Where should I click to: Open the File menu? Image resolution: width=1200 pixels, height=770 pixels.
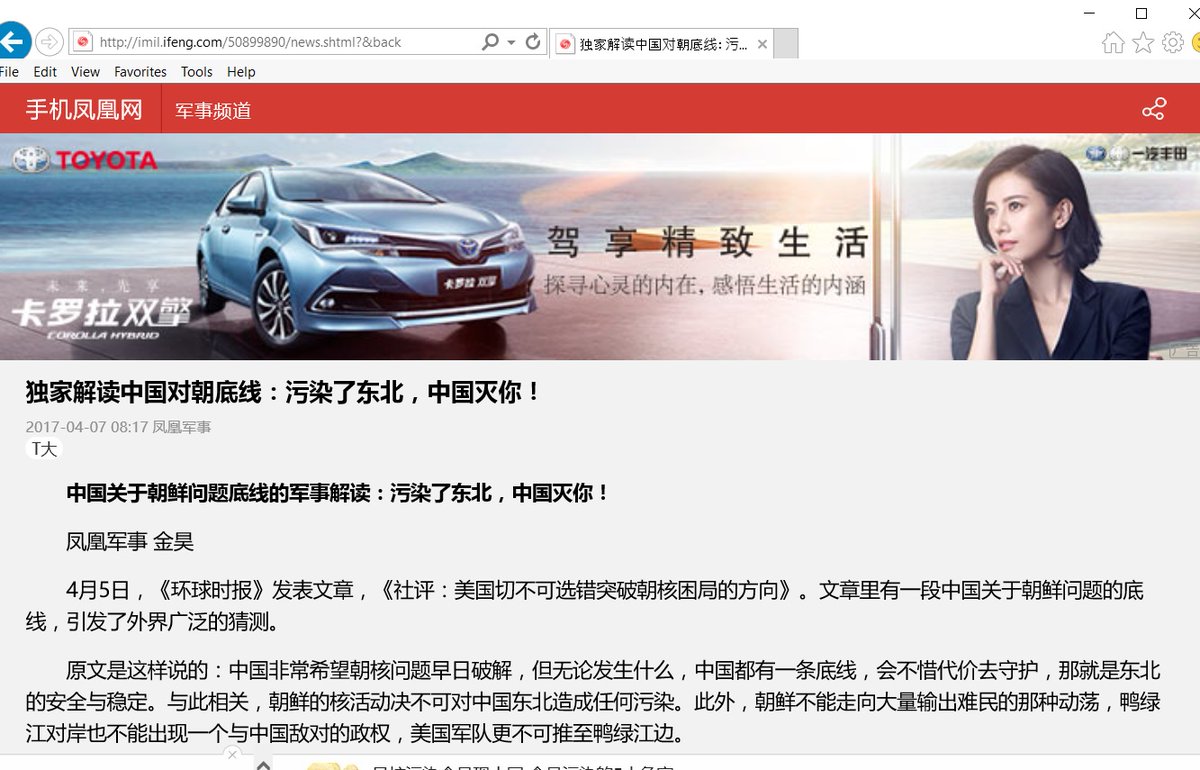tap(9, 71)
